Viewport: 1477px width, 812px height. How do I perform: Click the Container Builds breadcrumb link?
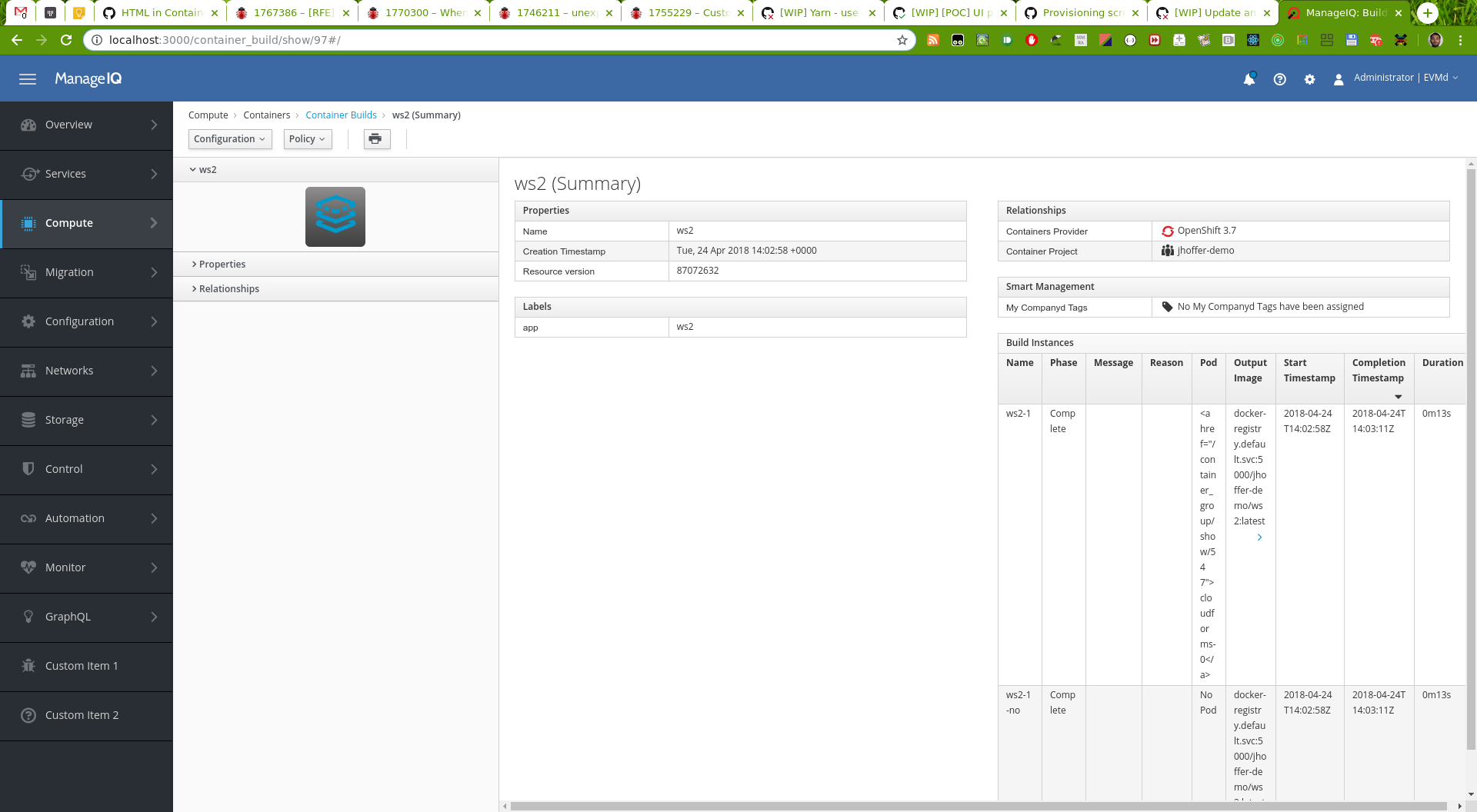click(341, 115)
